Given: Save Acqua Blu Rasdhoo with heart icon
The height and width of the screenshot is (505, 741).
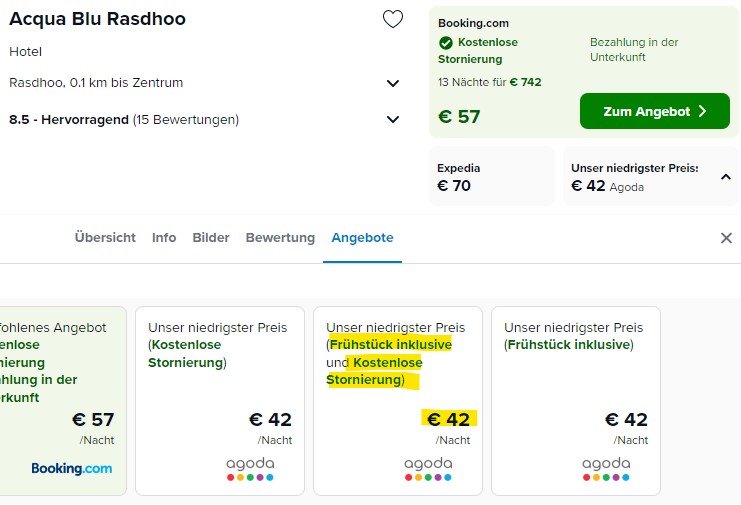Looking at the screenshot, I should [393, 19].
